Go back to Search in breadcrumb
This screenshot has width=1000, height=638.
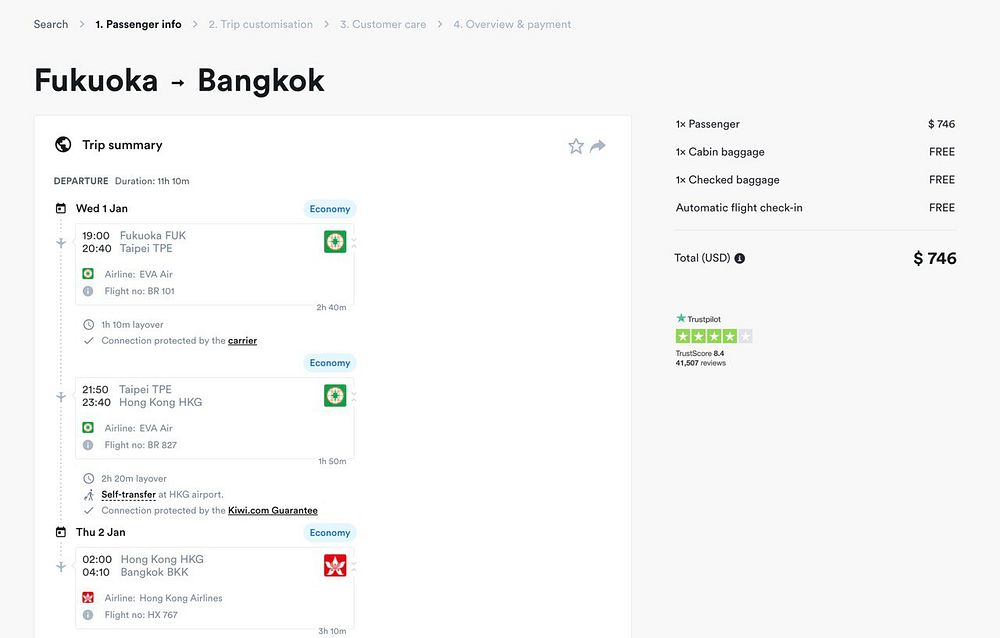51,24
